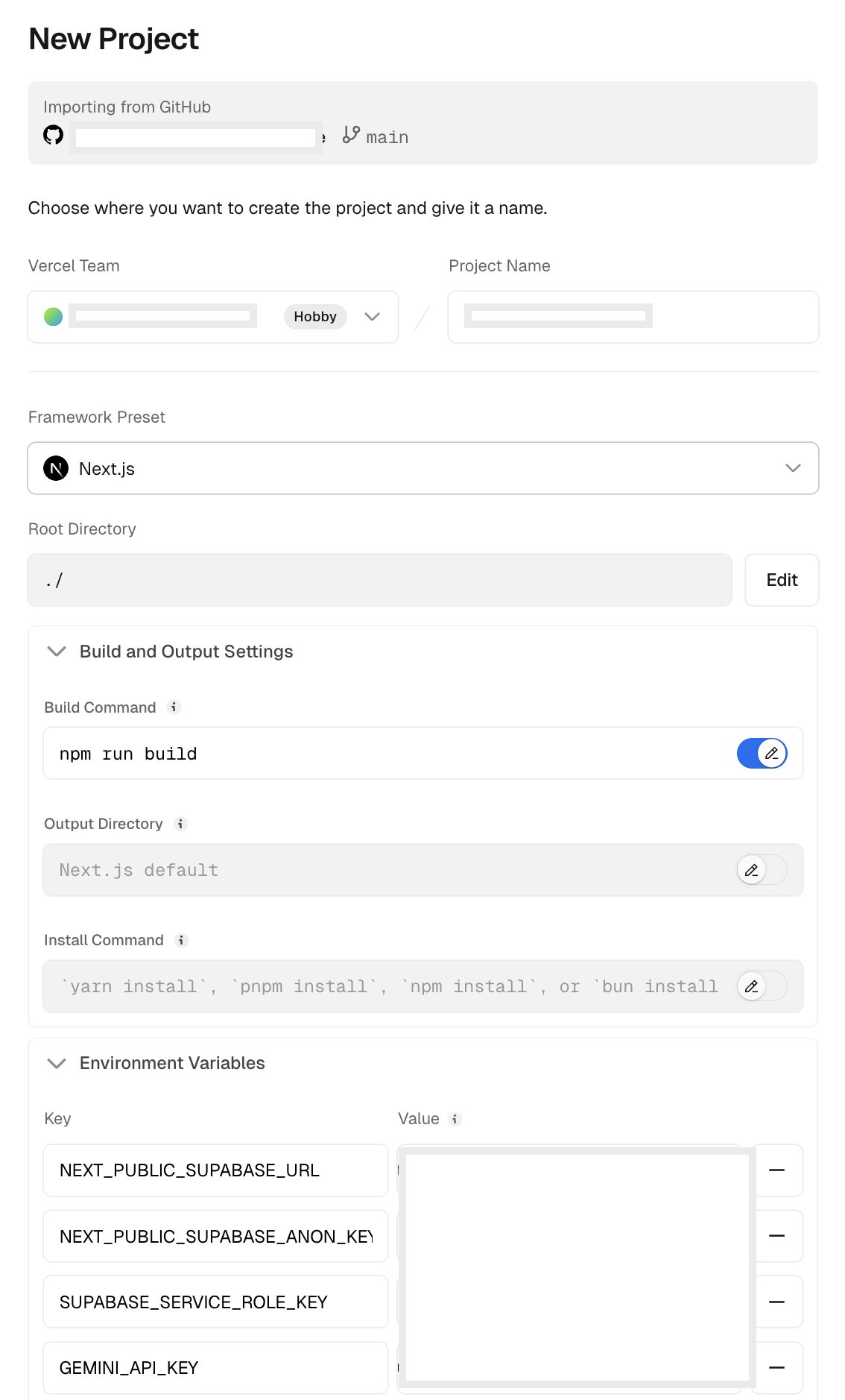This screenshot has width=845, height=1400.
Task: Remove the GEMINI_API_KEY variable row
Action: pyautogui.click(x=776, y=1368)
